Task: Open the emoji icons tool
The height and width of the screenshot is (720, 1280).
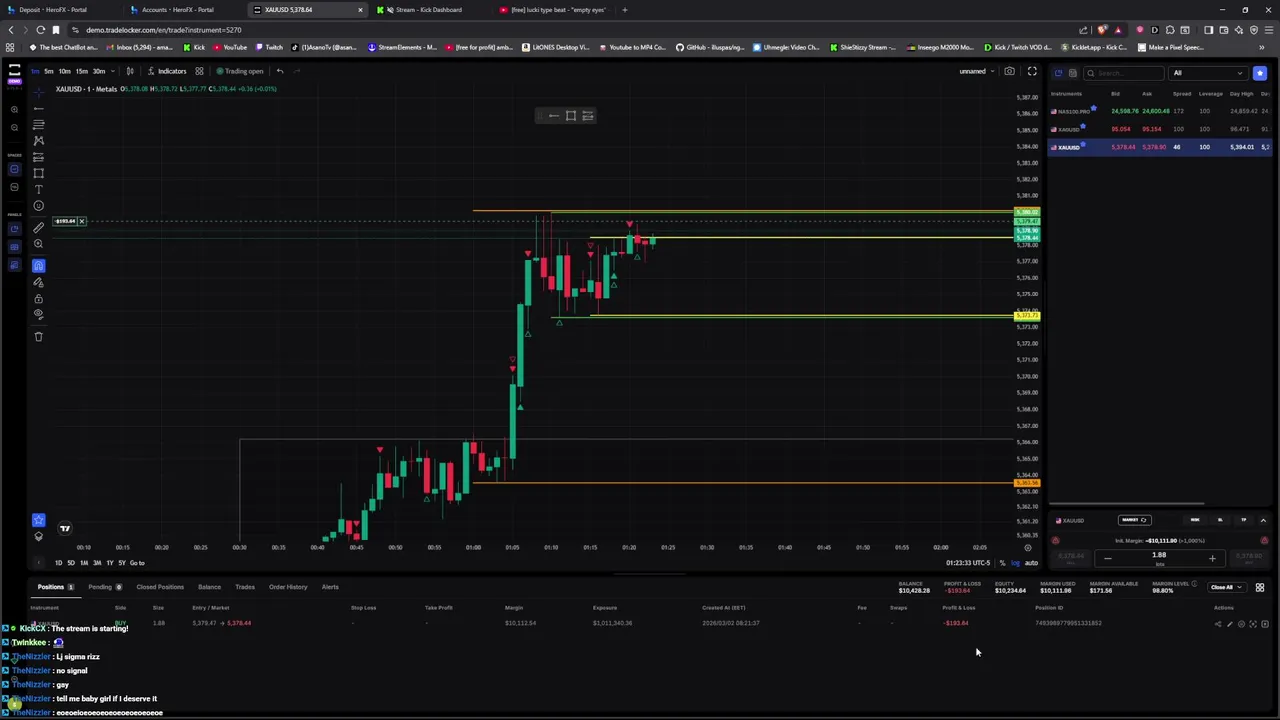Action: click(x=39, y=206)
